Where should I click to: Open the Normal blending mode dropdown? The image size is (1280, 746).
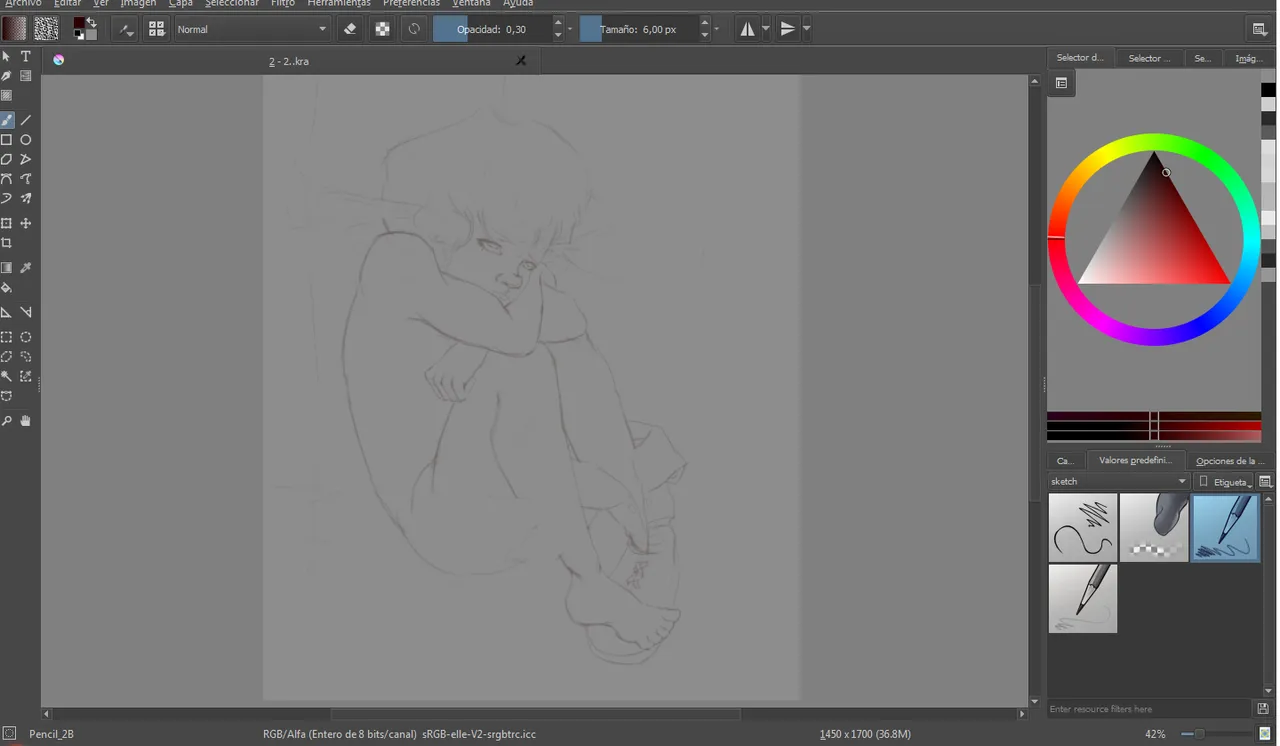point(252,29)
